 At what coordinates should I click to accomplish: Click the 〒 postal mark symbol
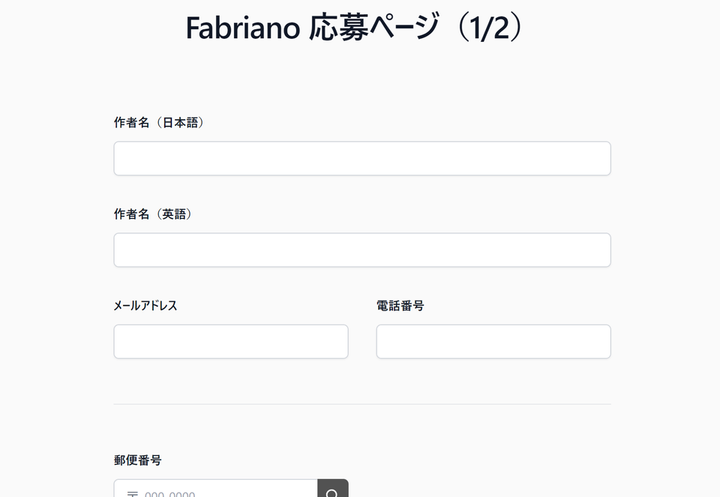pyautogui.click(x=132, y=493)
